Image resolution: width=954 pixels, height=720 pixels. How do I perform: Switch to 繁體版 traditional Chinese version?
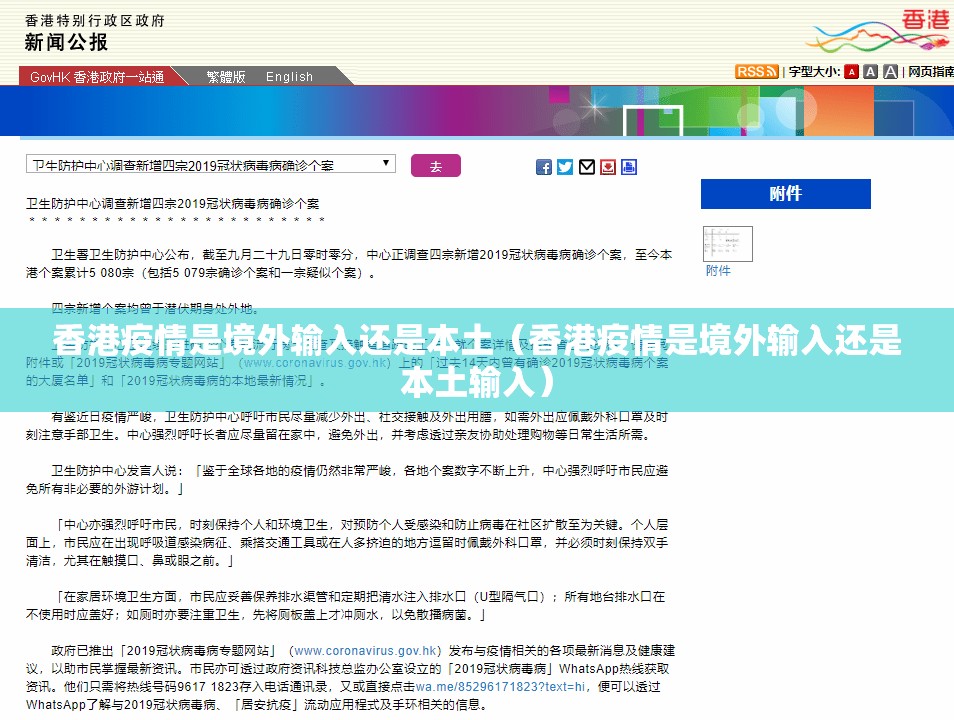coord(226,77)
